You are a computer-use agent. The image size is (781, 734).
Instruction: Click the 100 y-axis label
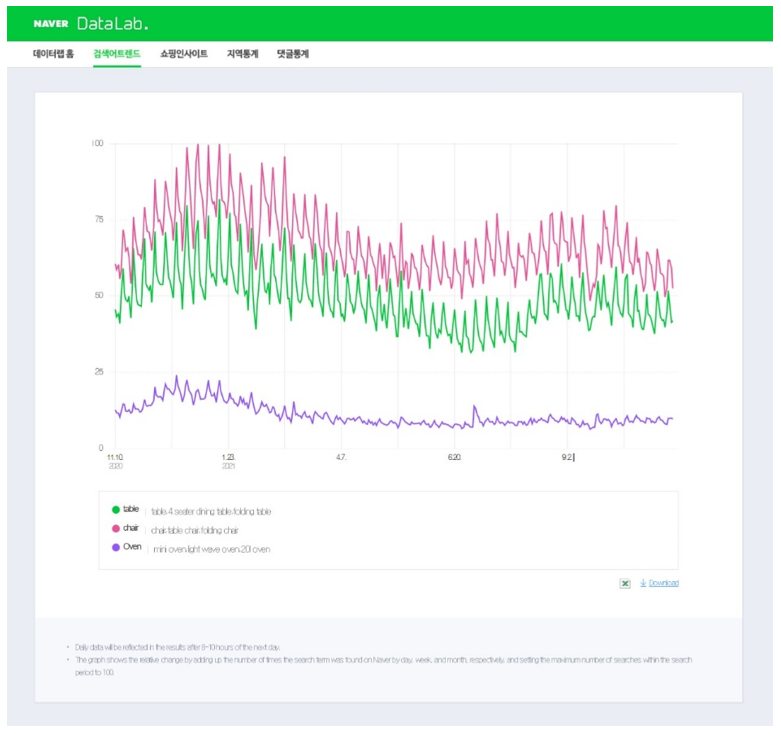coord(98,143)
